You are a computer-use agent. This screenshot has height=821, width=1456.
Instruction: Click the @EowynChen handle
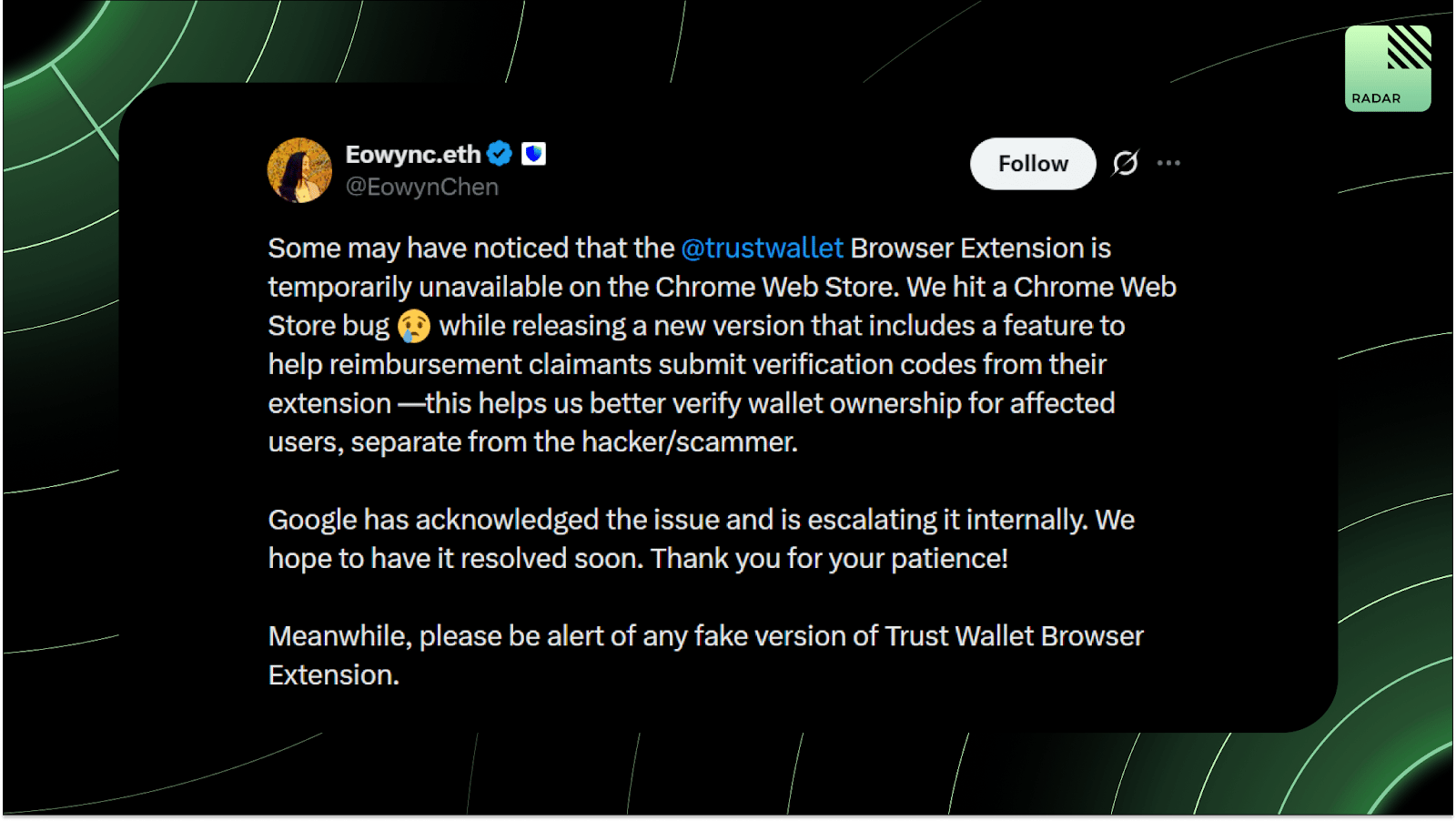point(422,187)
